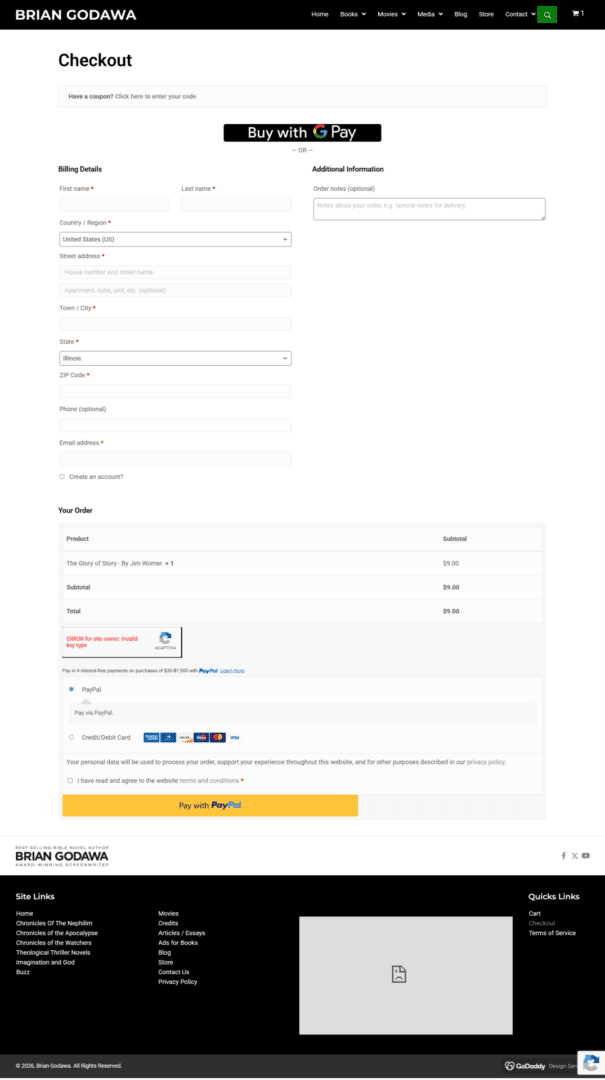Image resolution: width=605 pixels, height=1080 pixels.
Task: Visit the Facebook page icon
Action: pos(563,855)
